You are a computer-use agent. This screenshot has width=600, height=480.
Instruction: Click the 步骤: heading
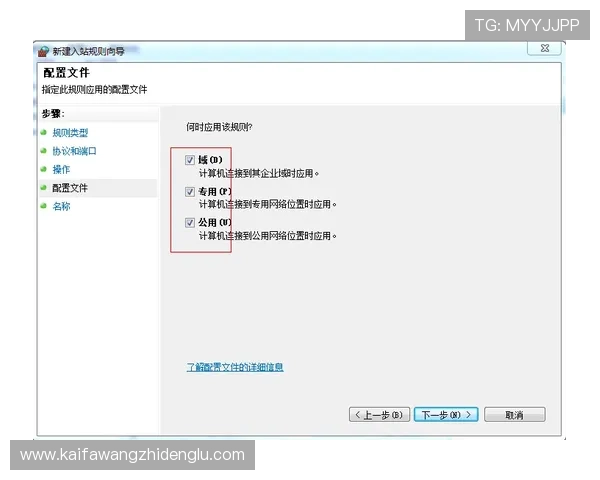53,114
